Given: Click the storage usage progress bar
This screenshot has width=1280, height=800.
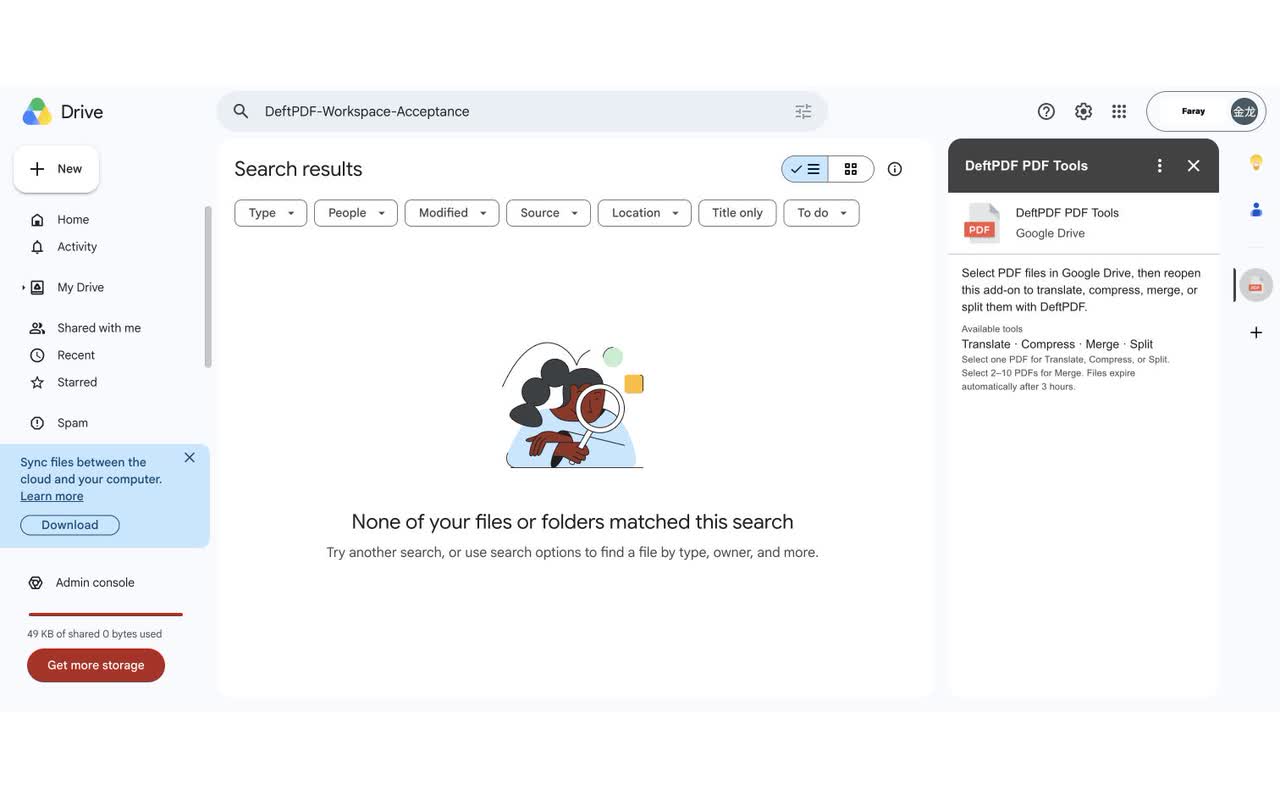Looking at the screenshot, I should (x=106, y=614).
